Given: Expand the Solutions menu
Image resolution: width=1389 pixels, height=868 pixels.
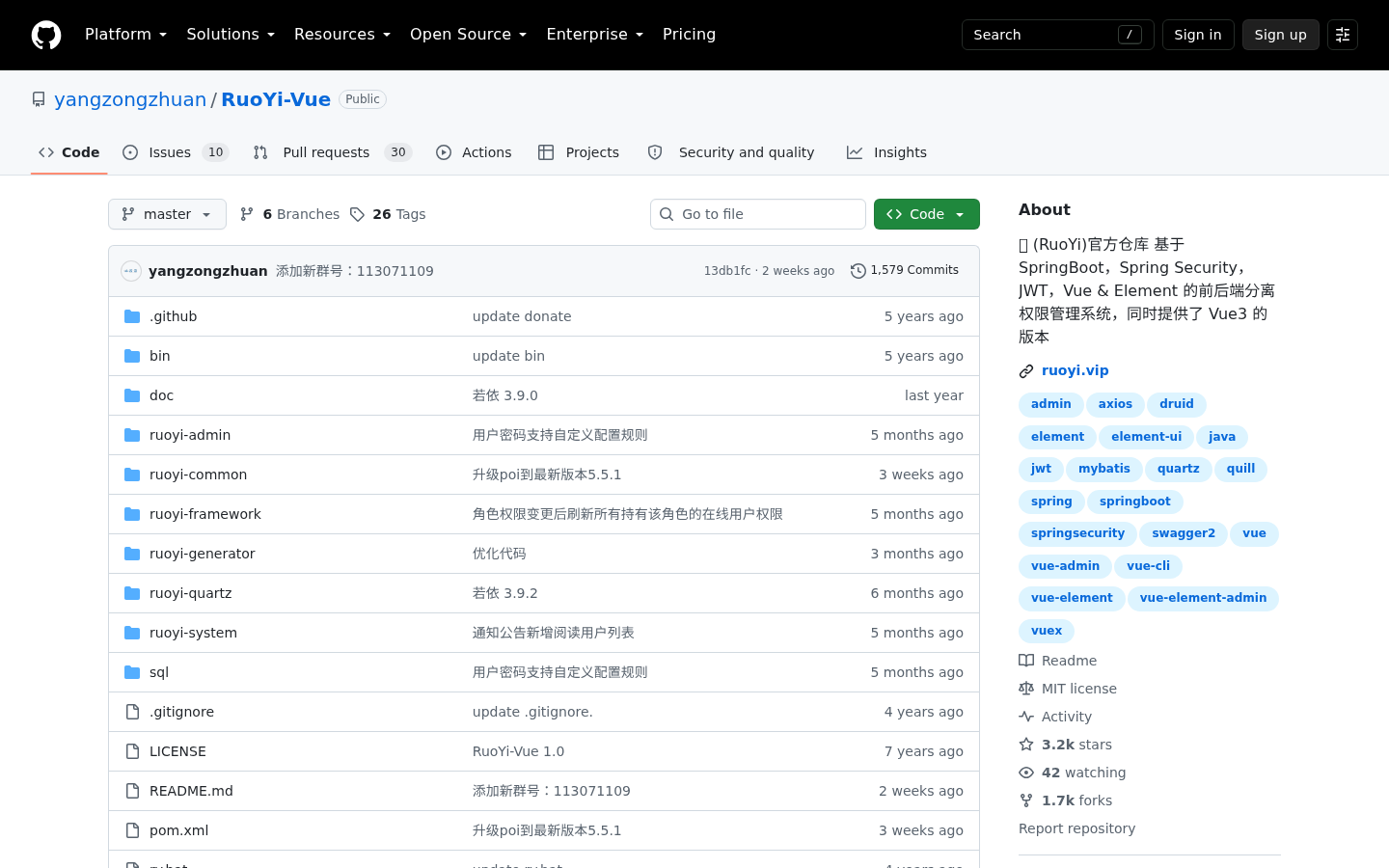Looking at the screenshot, I should (231, 35).
